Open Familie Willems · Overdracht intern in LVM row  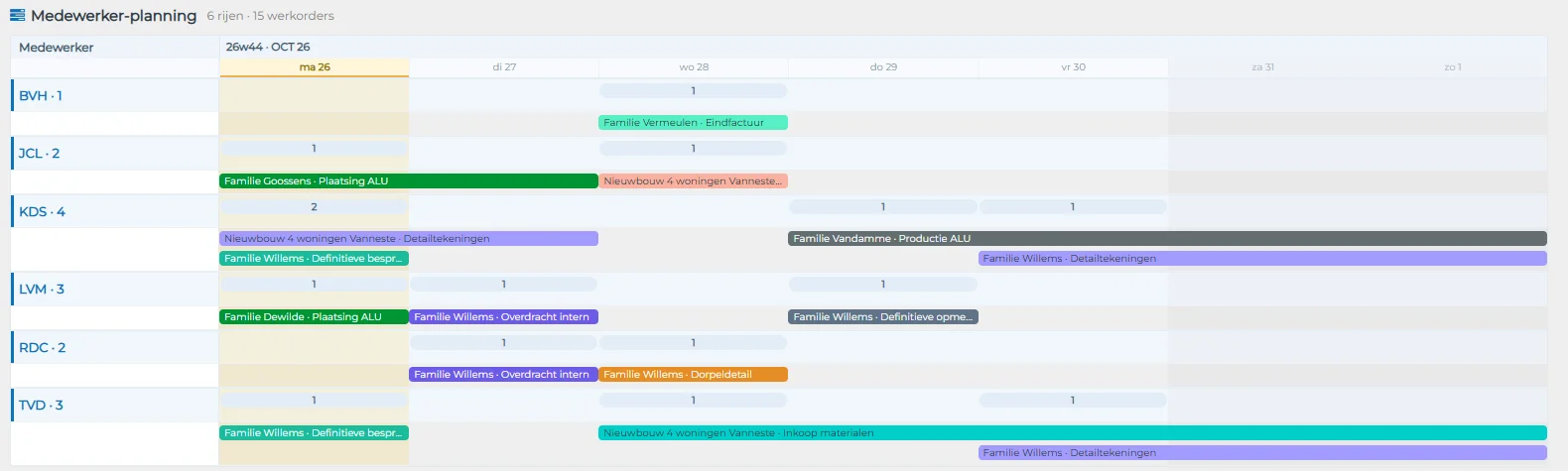pos(503,317)
